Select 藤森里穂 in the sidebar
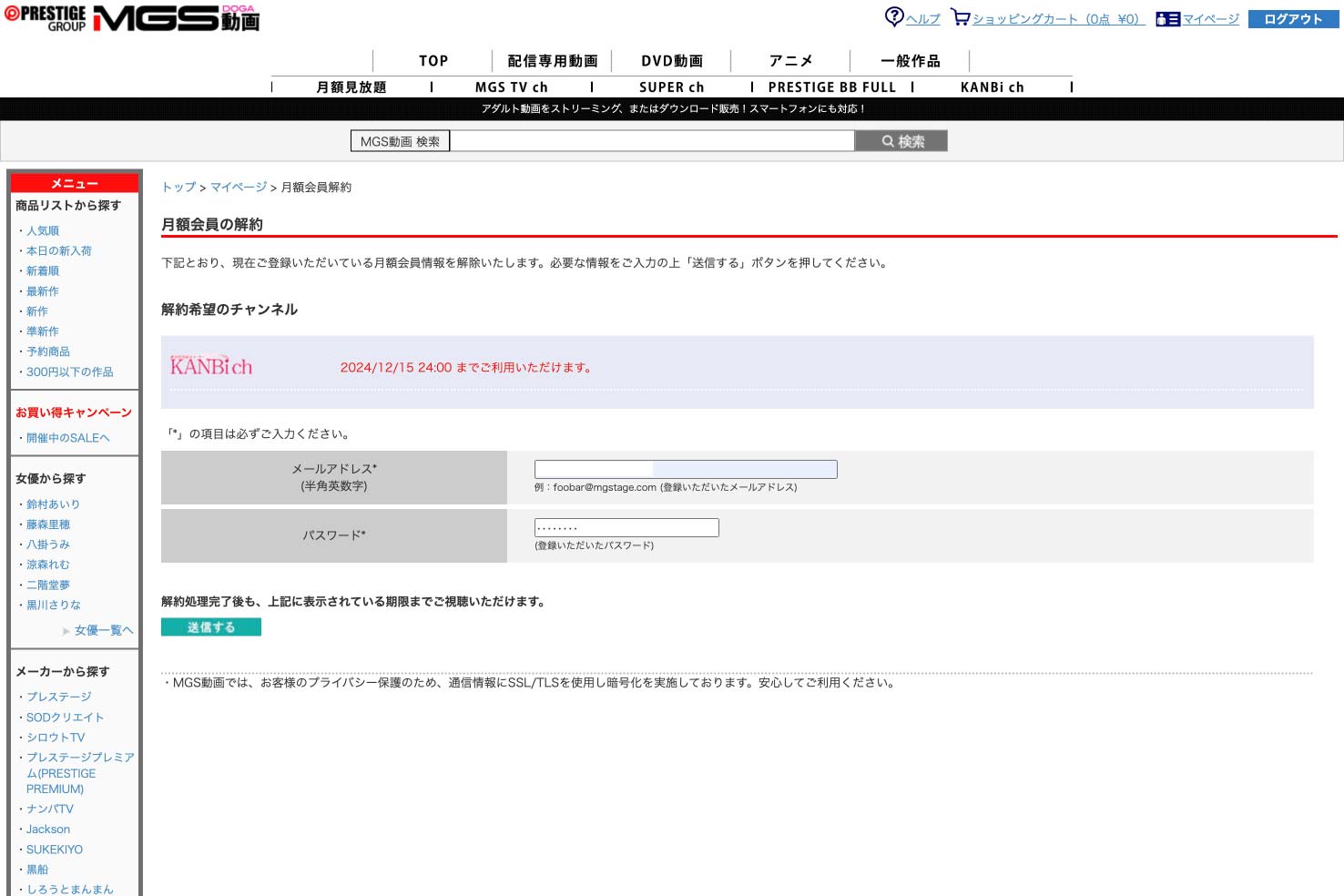 48,524
